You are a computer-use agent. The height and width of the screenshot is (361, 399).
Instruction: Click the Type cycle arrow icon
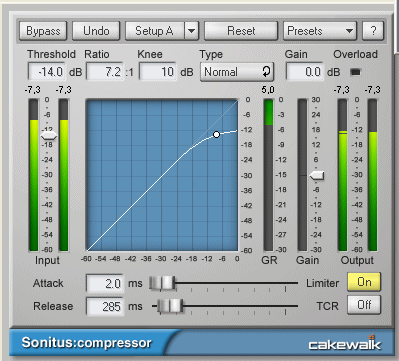point(266,71)
